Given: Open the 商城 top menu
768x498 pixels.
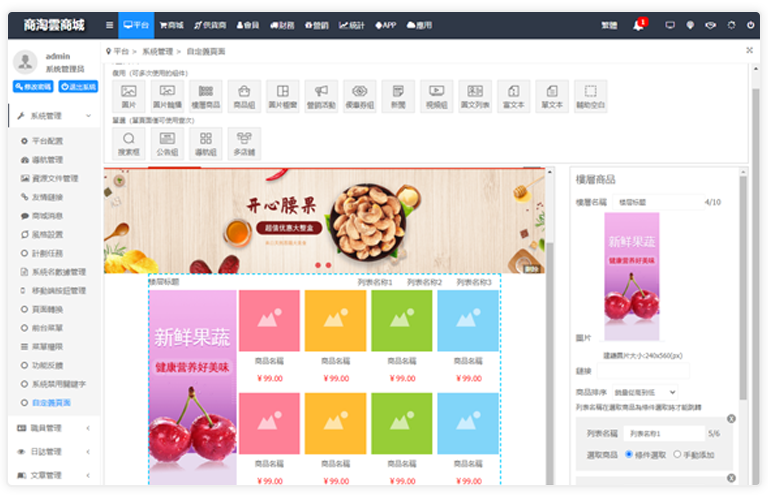Looking at the screenshot, I should coord(171,25).
